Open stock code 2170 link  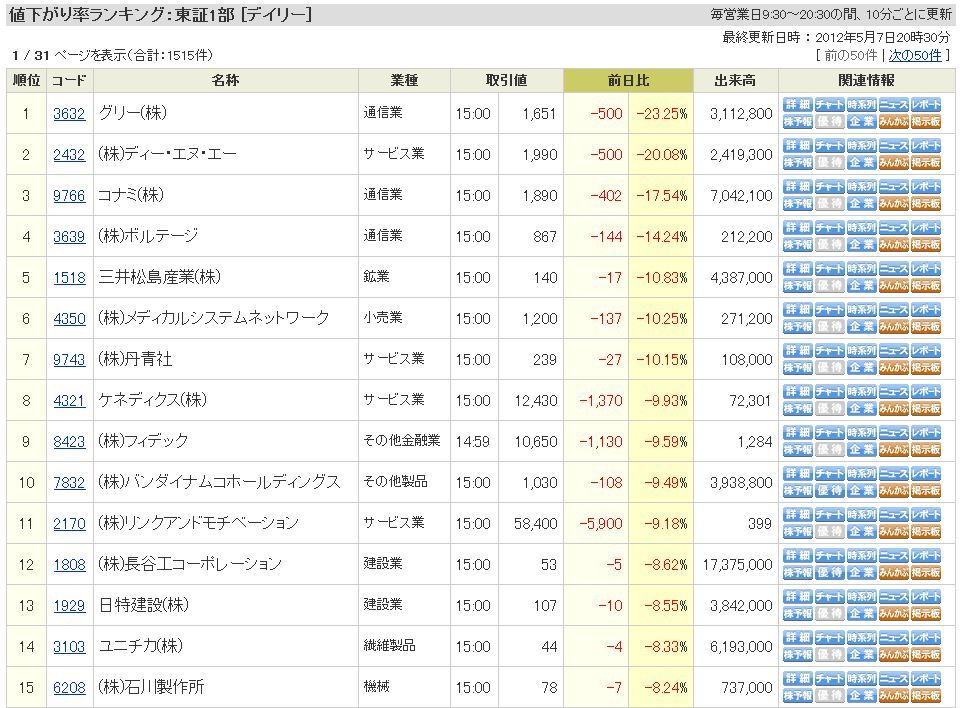coord(69,523)
